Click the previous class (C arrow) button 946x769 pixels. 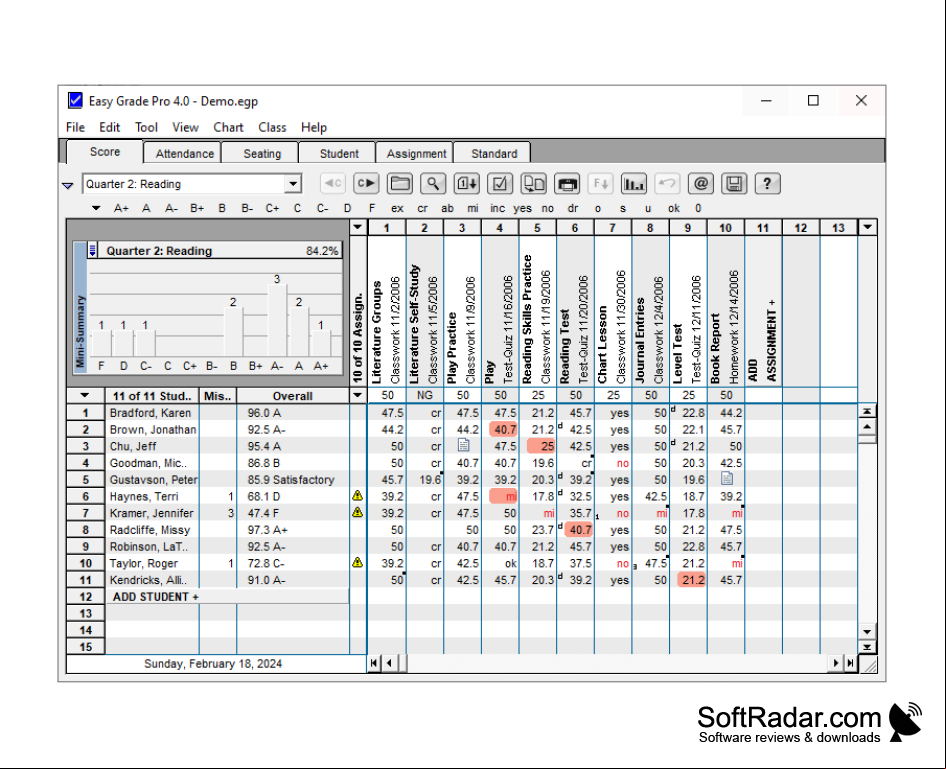point(332,183)
